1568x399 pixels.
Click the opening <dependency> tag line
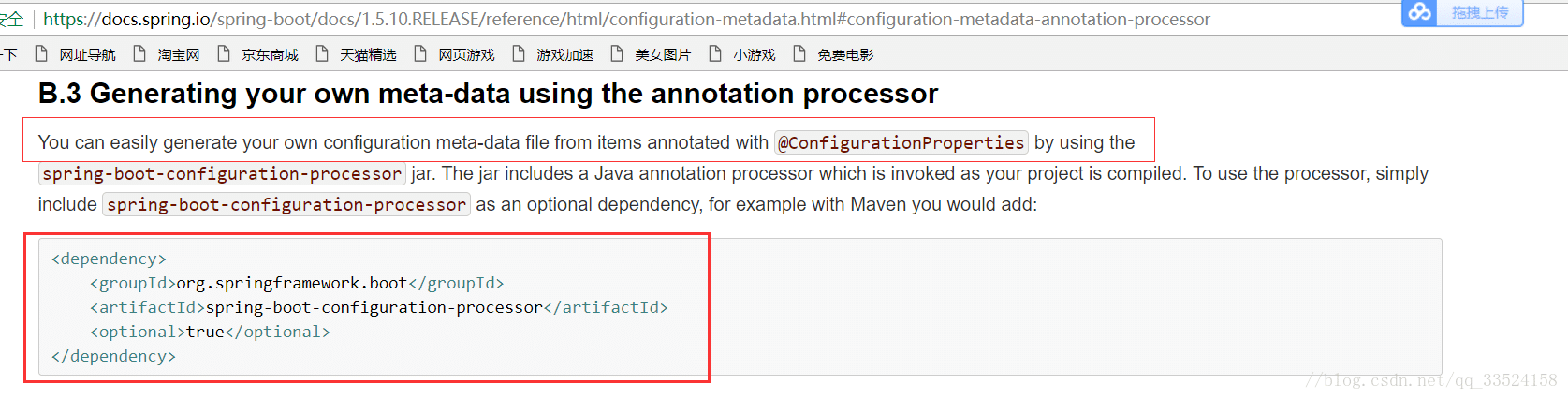tap(109, 259)
